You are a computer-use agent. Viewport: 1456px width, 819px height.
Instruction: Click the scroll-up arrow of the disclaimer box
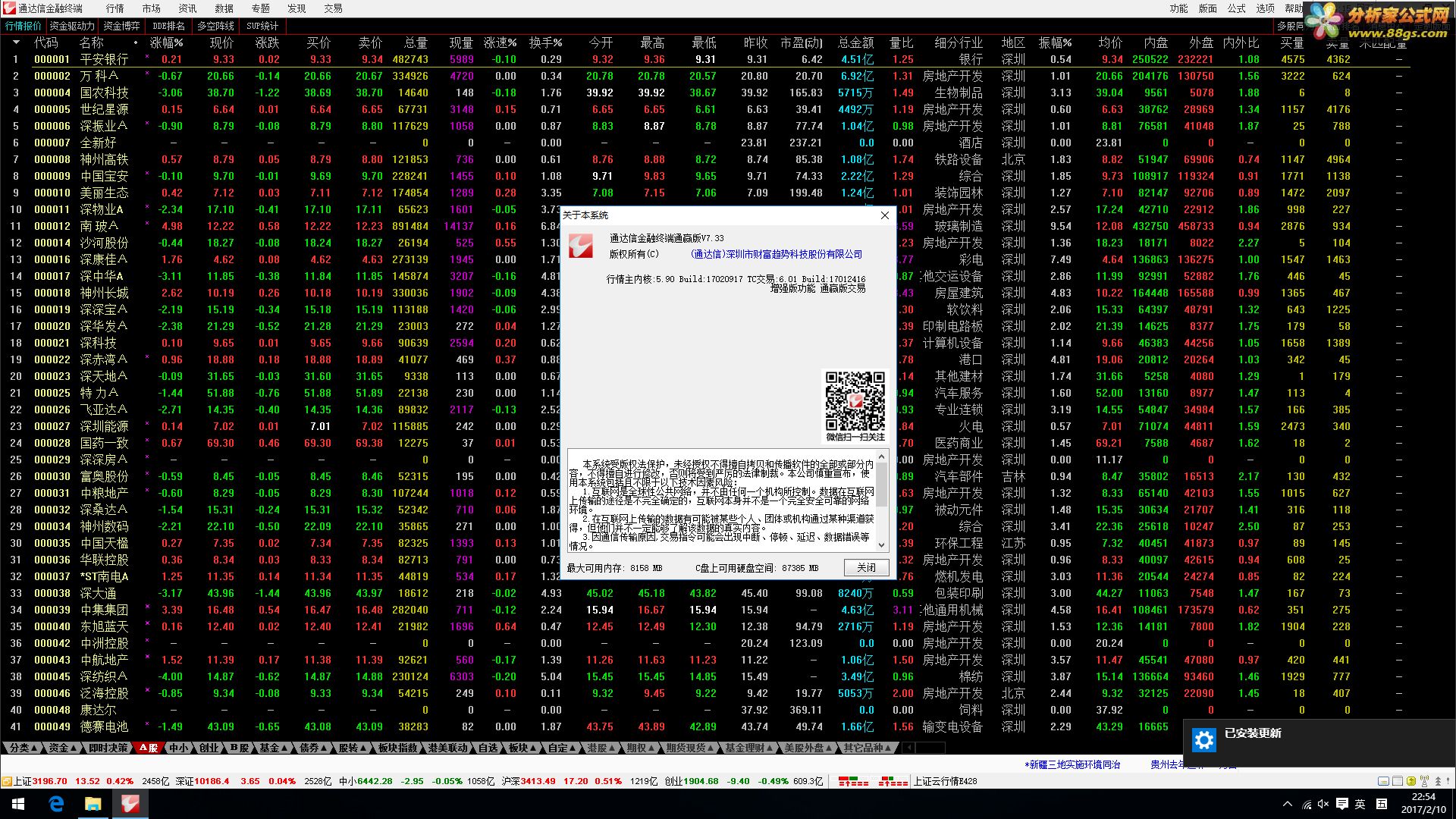[x=880, y=457]
